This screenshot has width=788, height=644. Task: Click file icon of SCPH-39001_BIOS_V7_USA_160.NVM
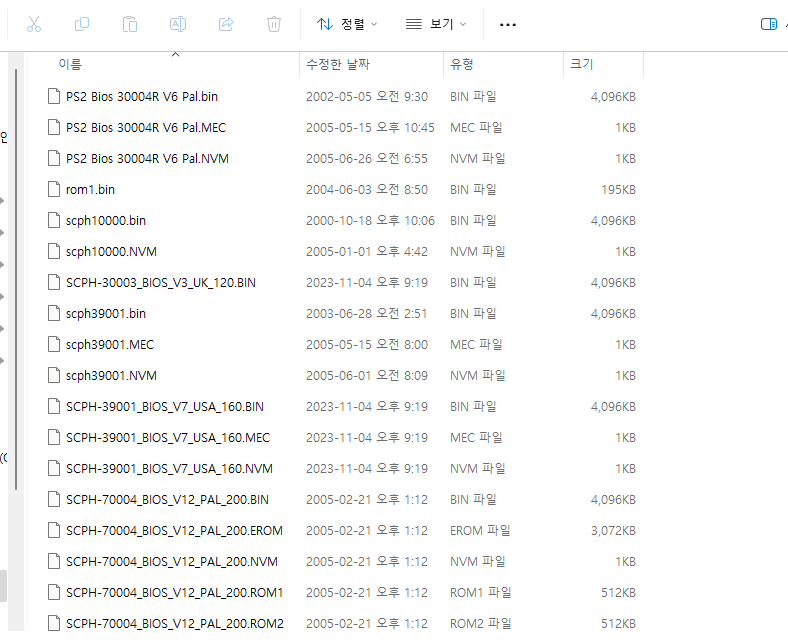coord(54,469)
